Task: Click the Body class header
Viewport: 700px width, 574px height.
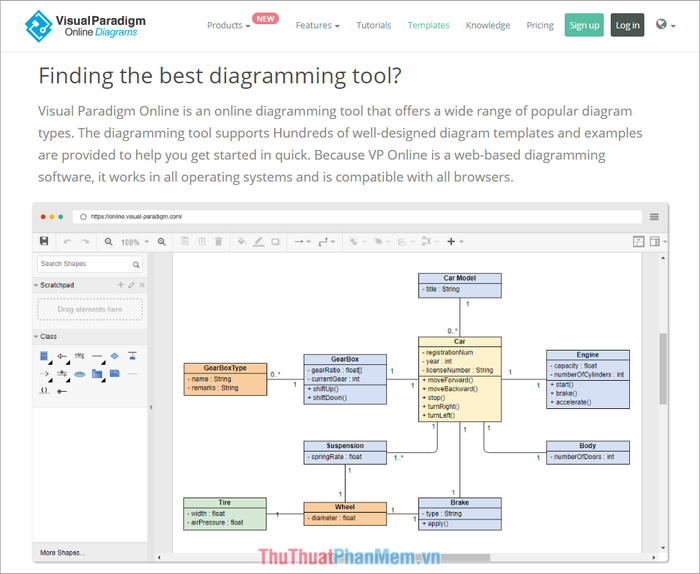Action: coord(588,446)
